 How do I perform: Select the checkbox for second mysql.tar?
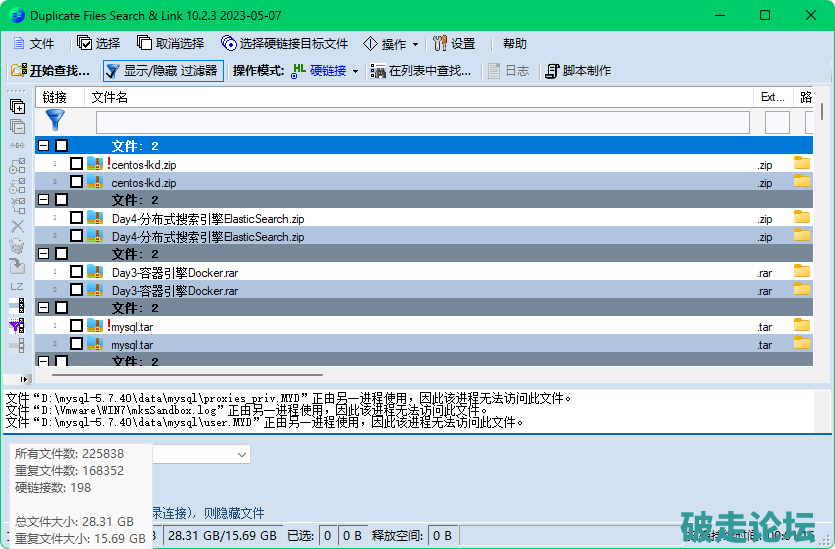[77, 344]
